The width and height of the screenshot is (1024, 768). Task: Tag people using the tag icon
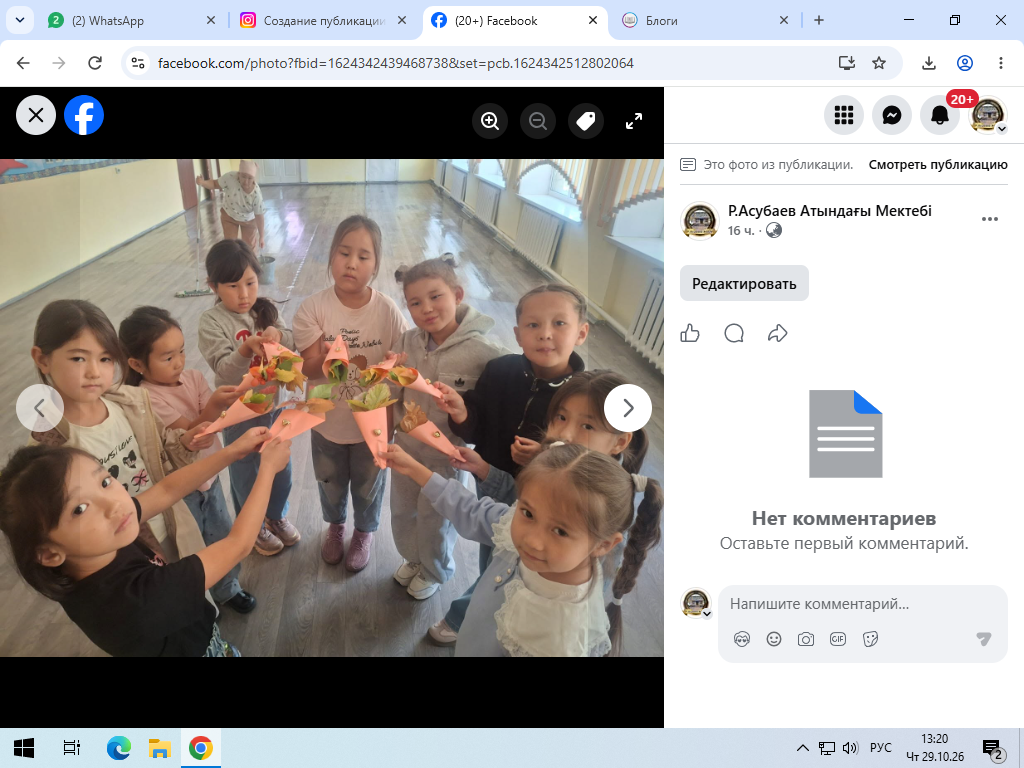point(586,121)
